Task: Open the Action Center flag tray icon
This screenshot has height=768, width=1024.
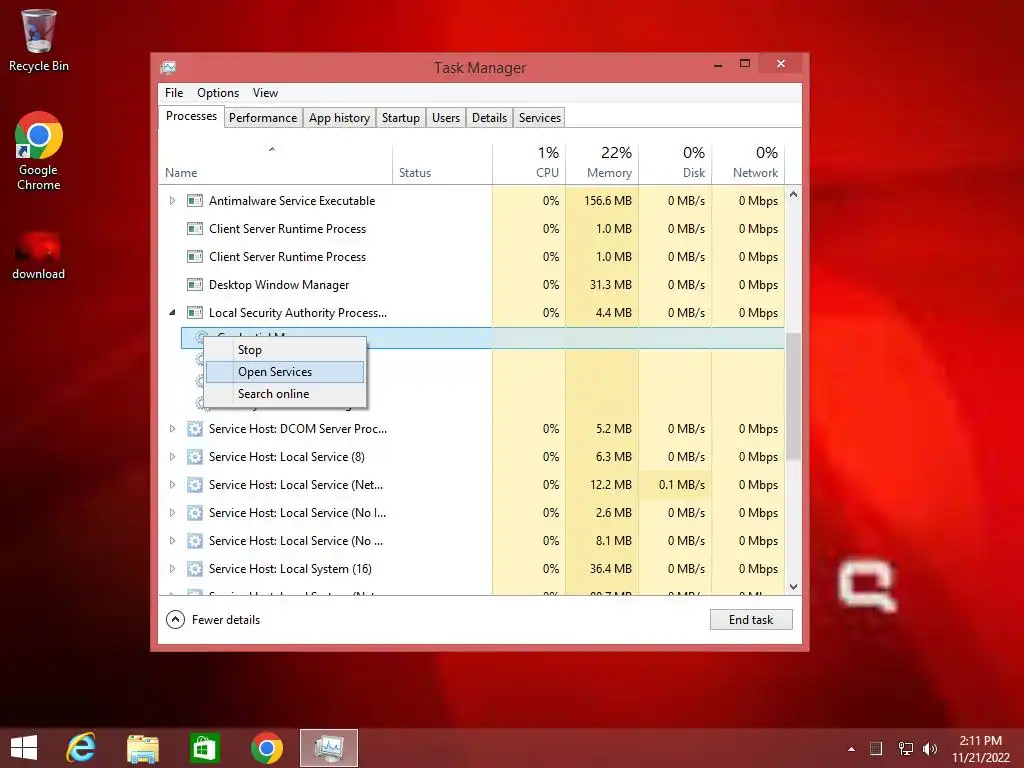Action: [x=876, y=749]
